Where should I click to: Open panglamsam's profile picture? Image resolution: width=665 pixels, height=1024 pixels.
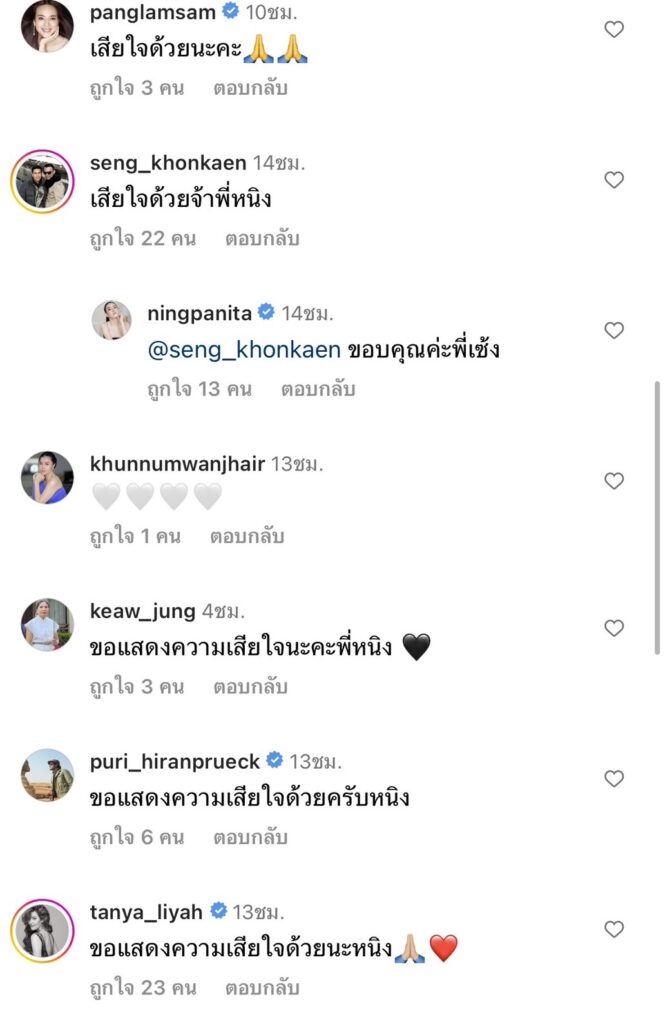coord(47,27)
